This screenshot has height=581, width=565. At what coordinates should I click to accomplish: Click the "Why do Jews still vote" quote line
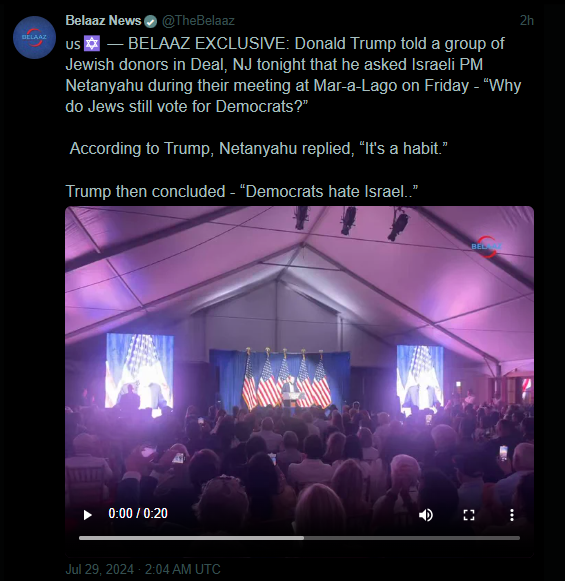[x=293, y=96]
